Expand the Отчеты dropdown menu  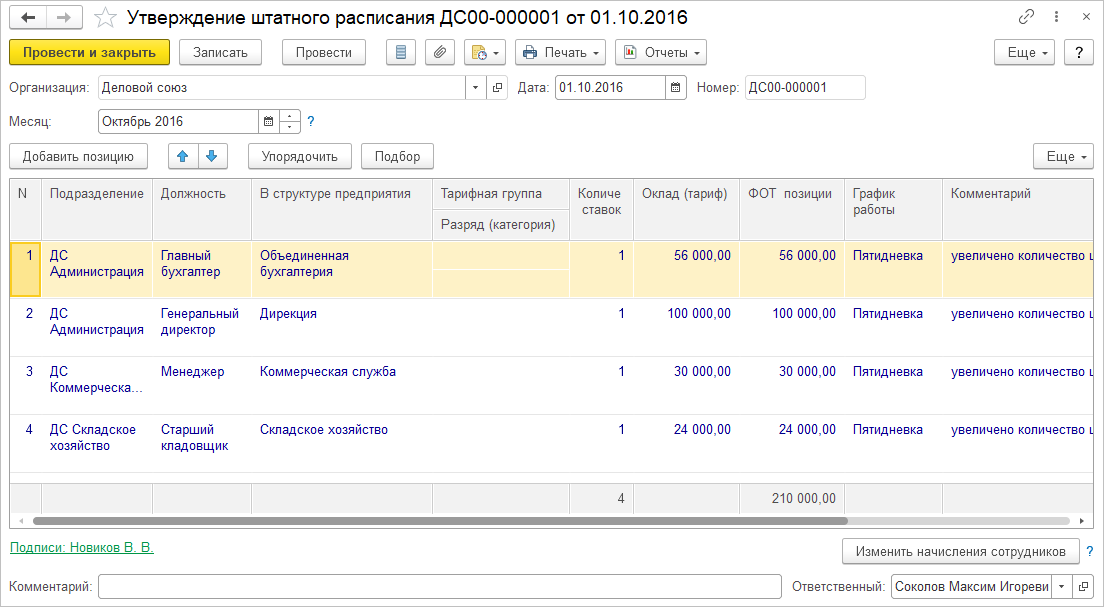[x=660, y=52]
